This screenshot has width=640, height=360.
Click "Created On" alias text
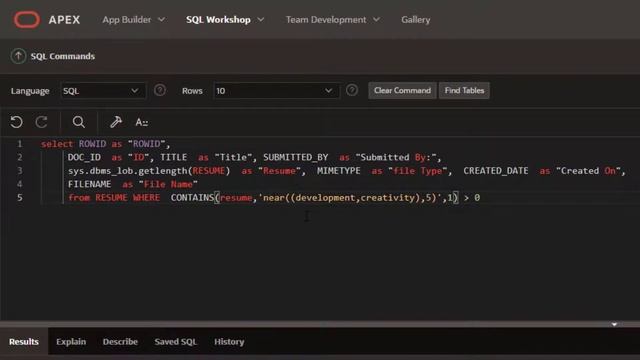pyautogui.click(x=589, y=171)
